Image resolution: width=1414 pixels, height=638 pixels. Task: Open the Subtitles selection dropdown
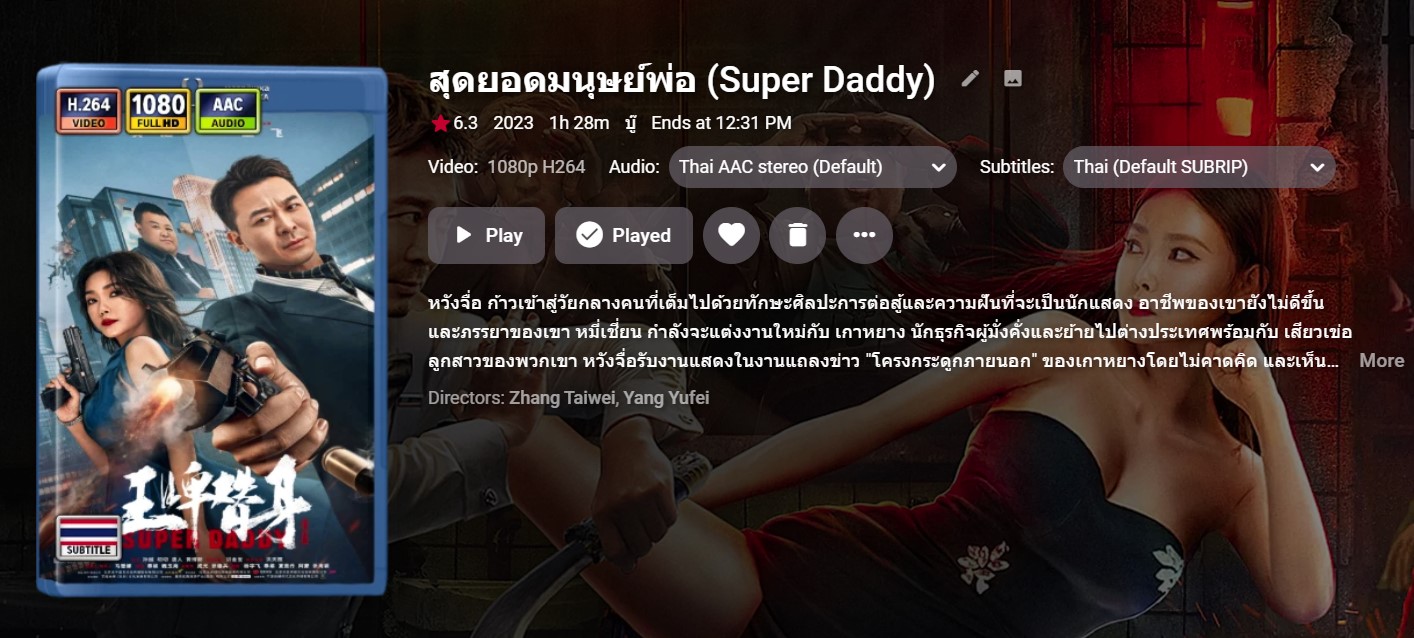click(1199, 167)
